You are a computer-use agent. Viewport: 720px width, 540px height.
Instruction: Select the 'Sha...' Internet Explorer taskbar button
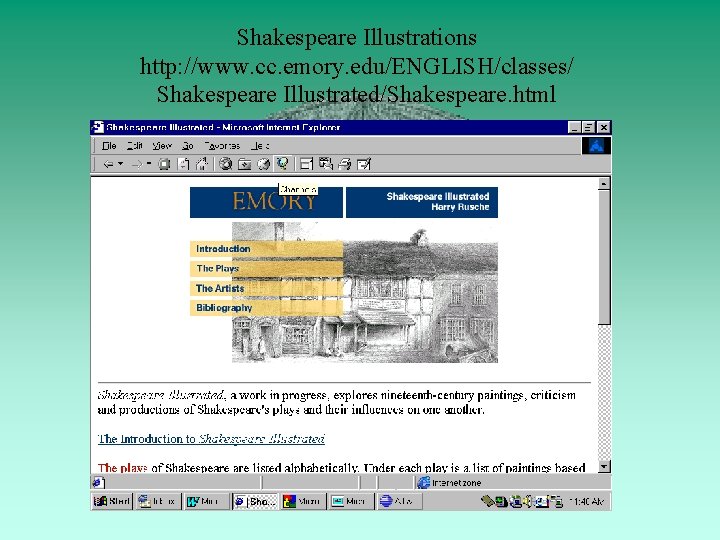coord(255,501)
